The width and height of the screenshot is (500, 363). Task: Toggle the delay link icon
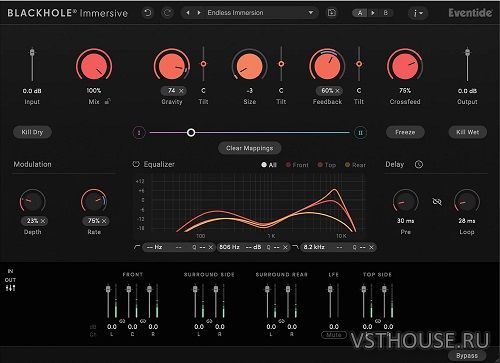pyautogui.click(x=437, y=201)
